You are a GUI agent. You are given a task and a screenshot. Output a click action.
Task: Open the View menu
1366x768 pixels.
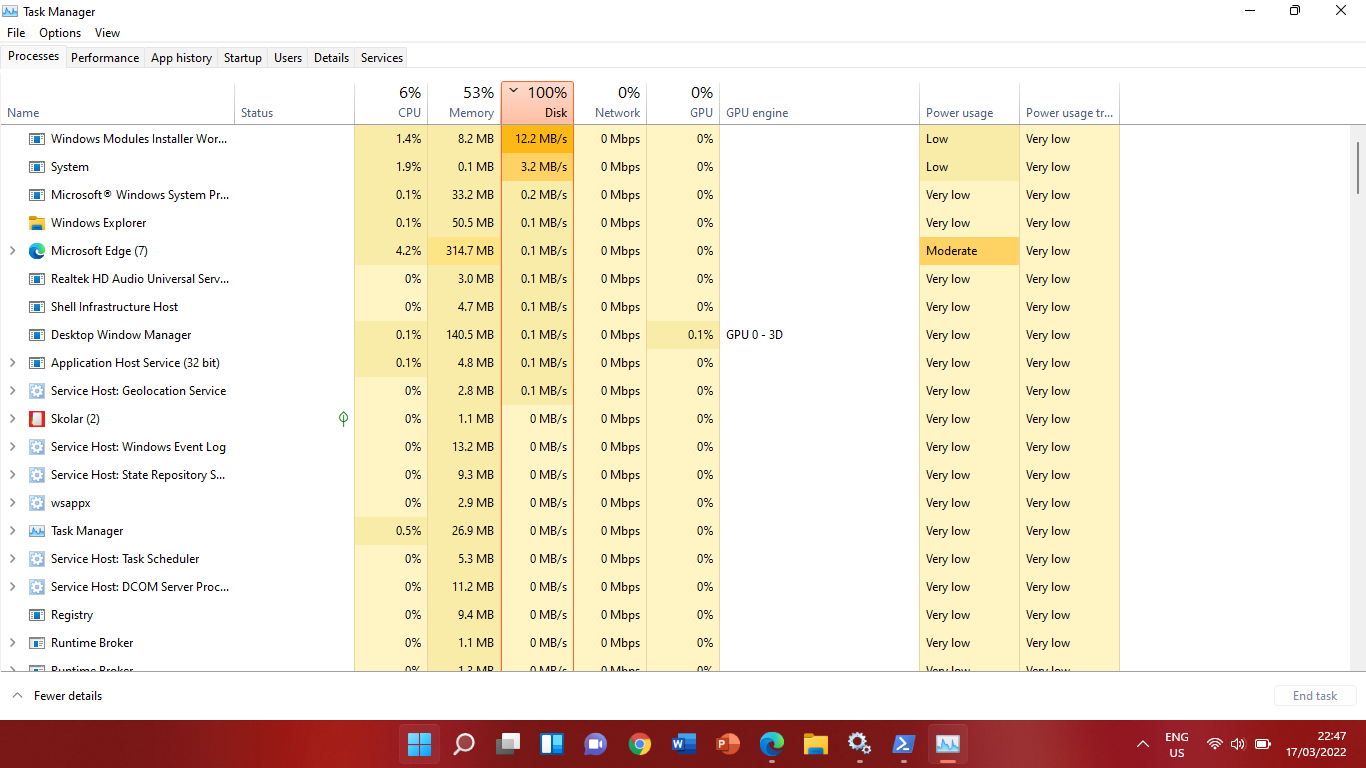click(x=108, y=33)
